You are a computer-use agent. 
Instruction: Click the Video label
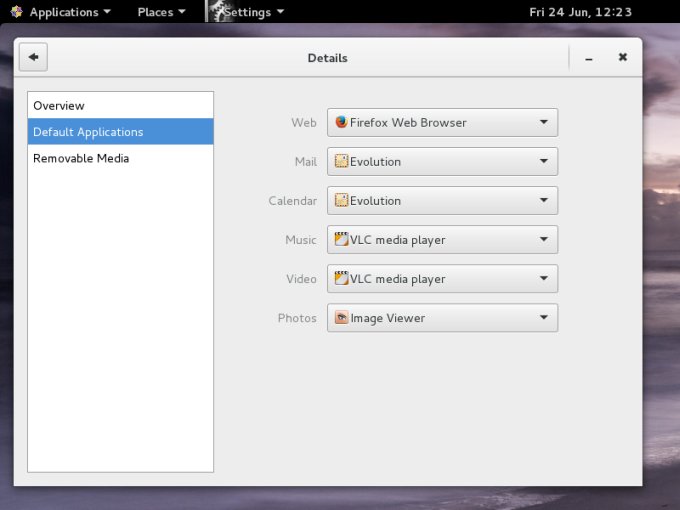(301, 278)
